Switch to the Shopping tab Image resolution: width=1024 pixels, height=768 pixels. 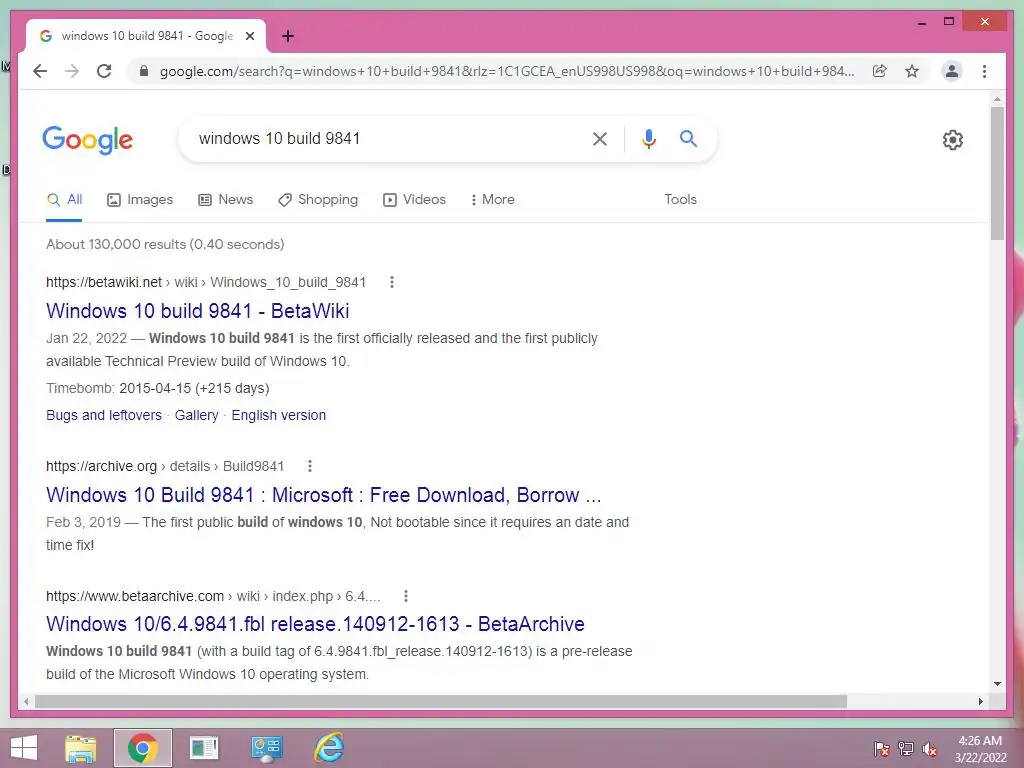click(x=318, y=199)
